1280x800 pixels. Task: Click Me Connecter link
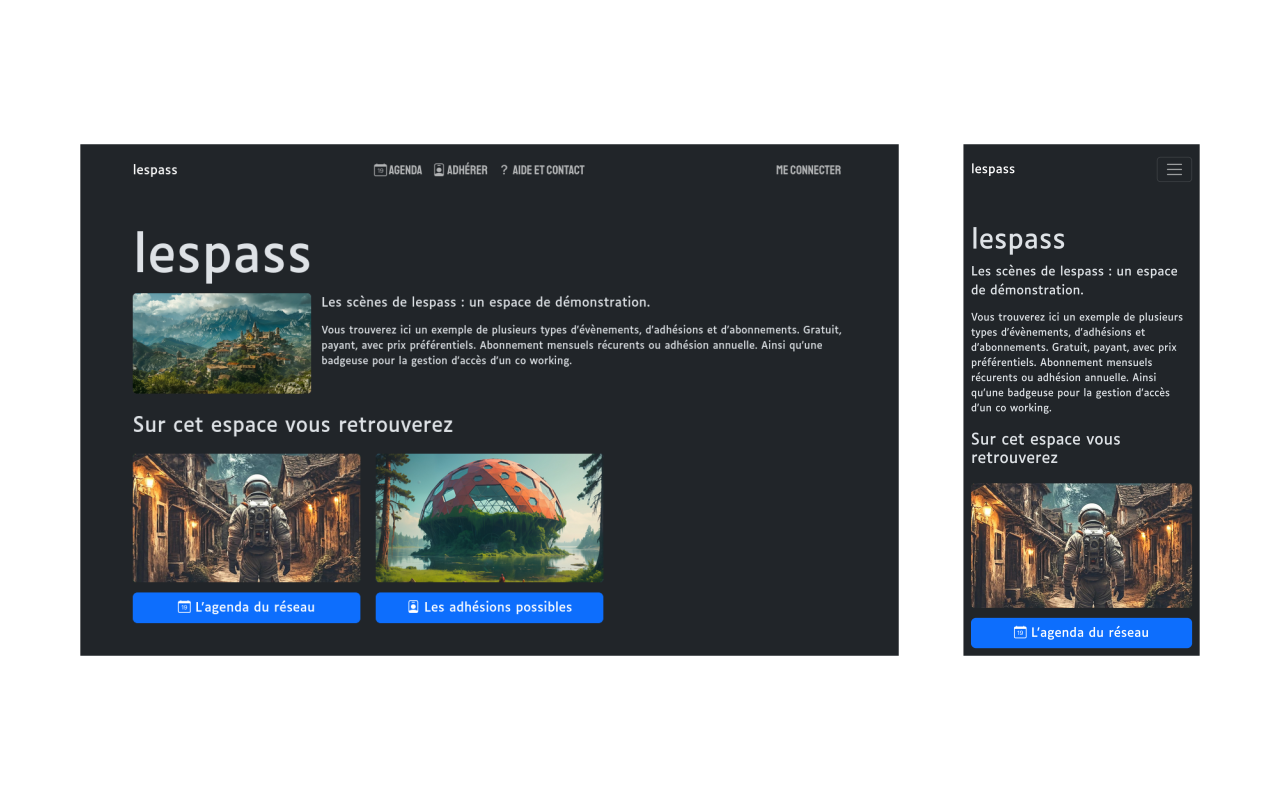[808, 170]
